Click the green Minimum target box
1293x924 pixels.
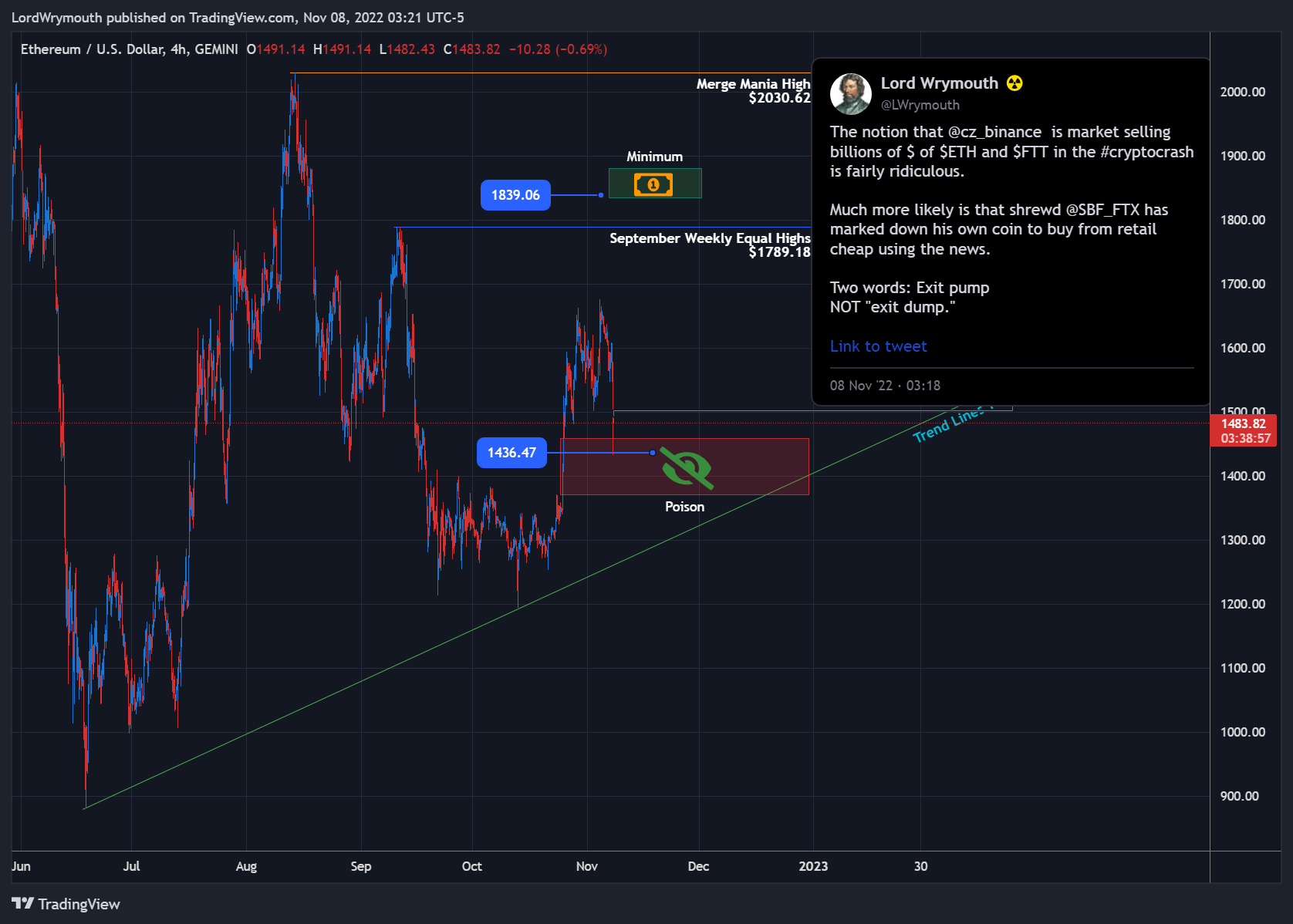coord(655,184)
